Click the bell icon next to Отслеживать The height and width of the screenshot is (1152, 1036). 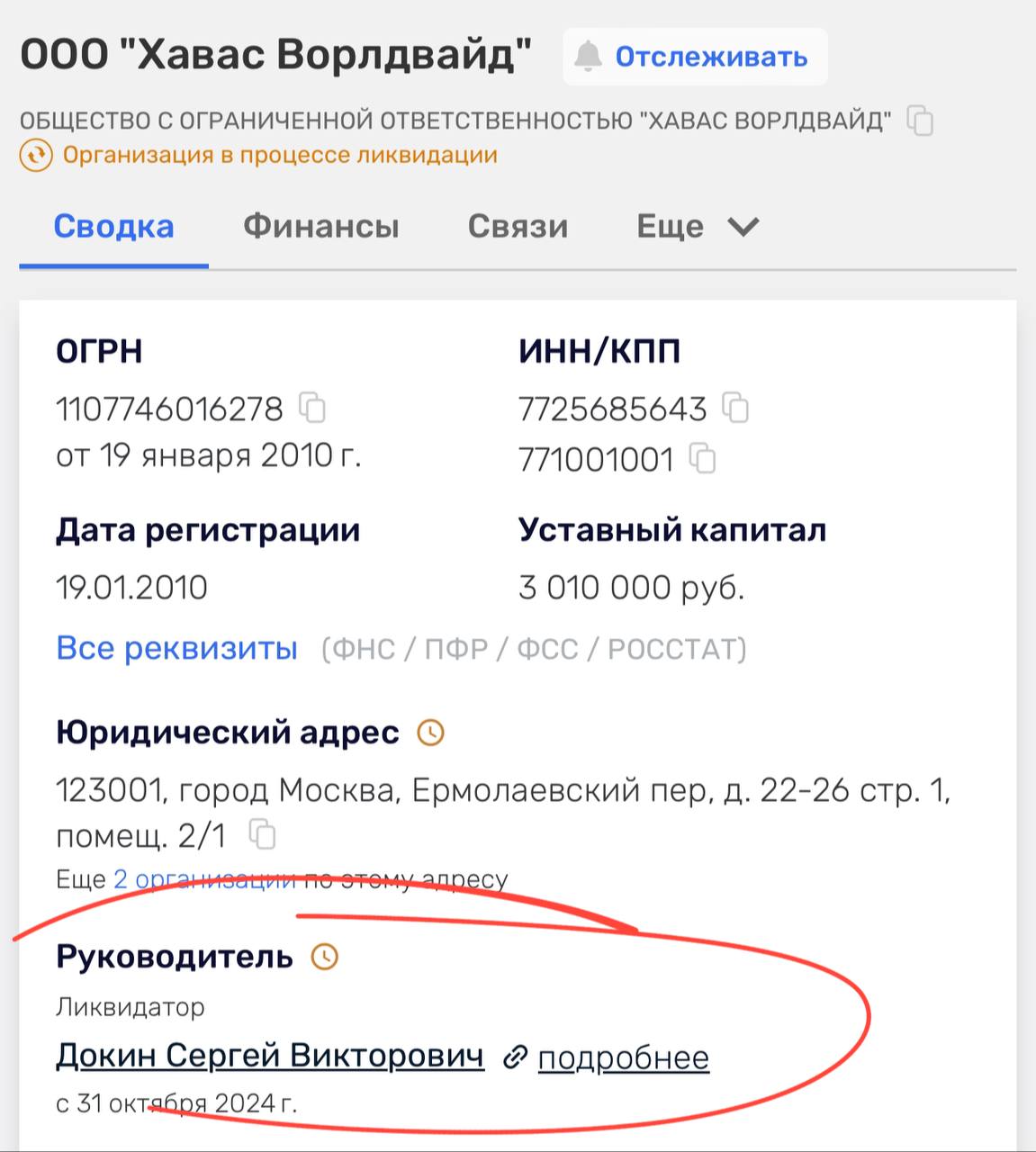coord(588,57)
